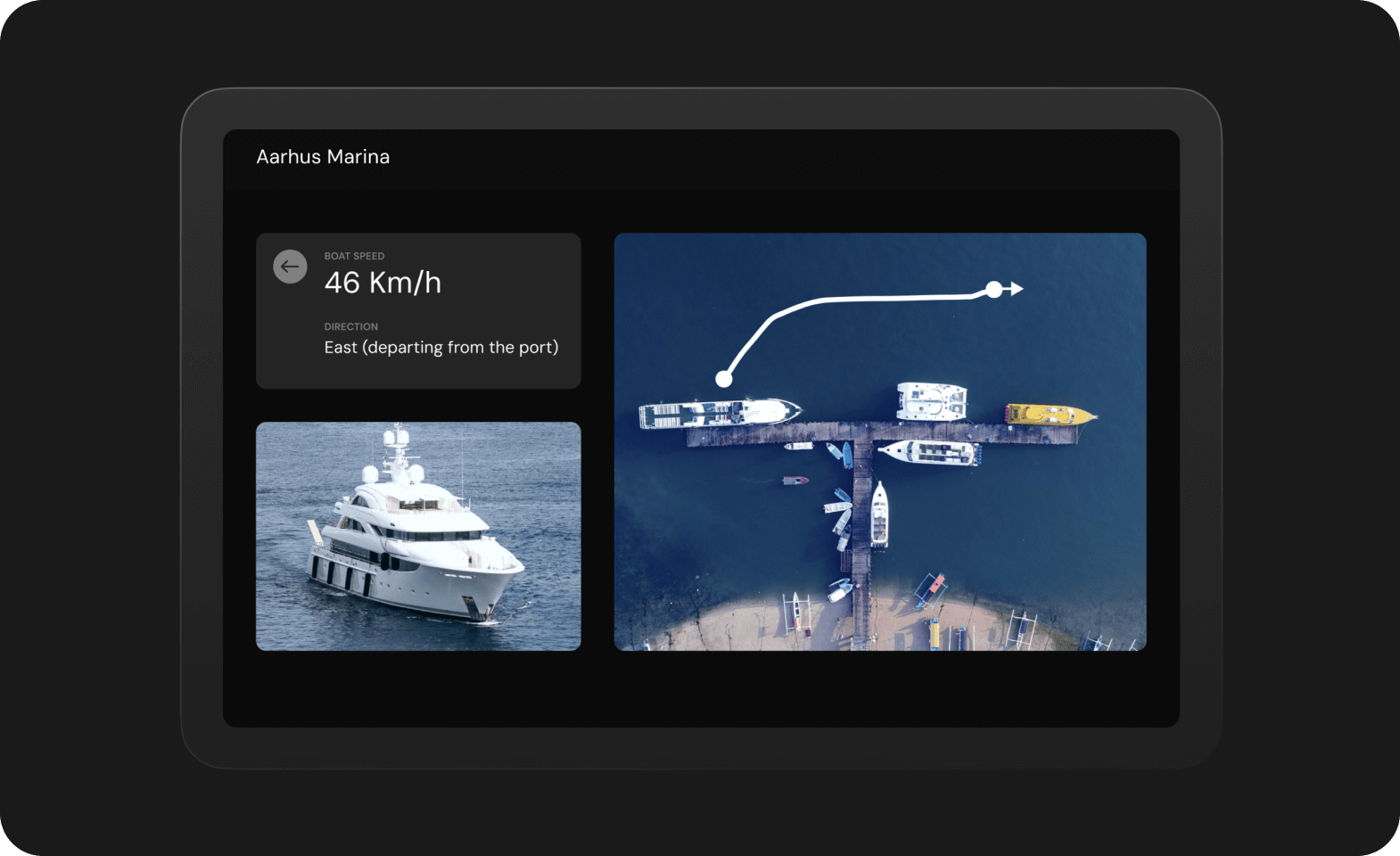Screen dimensions: 1400x856
Task: Open the yacht photo thumbnail
Action: pos(418,536)
